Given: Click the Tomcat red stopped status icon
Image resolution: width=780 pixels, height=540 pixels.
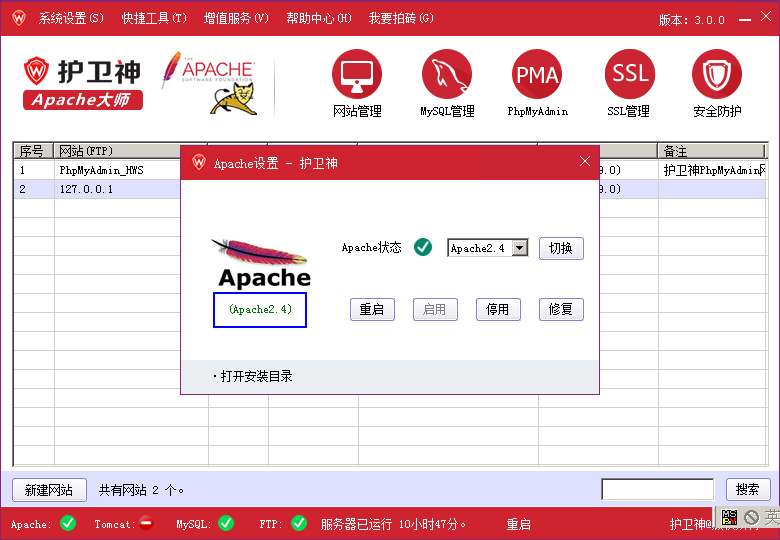Looking at the screenshot, I should 146,523.
